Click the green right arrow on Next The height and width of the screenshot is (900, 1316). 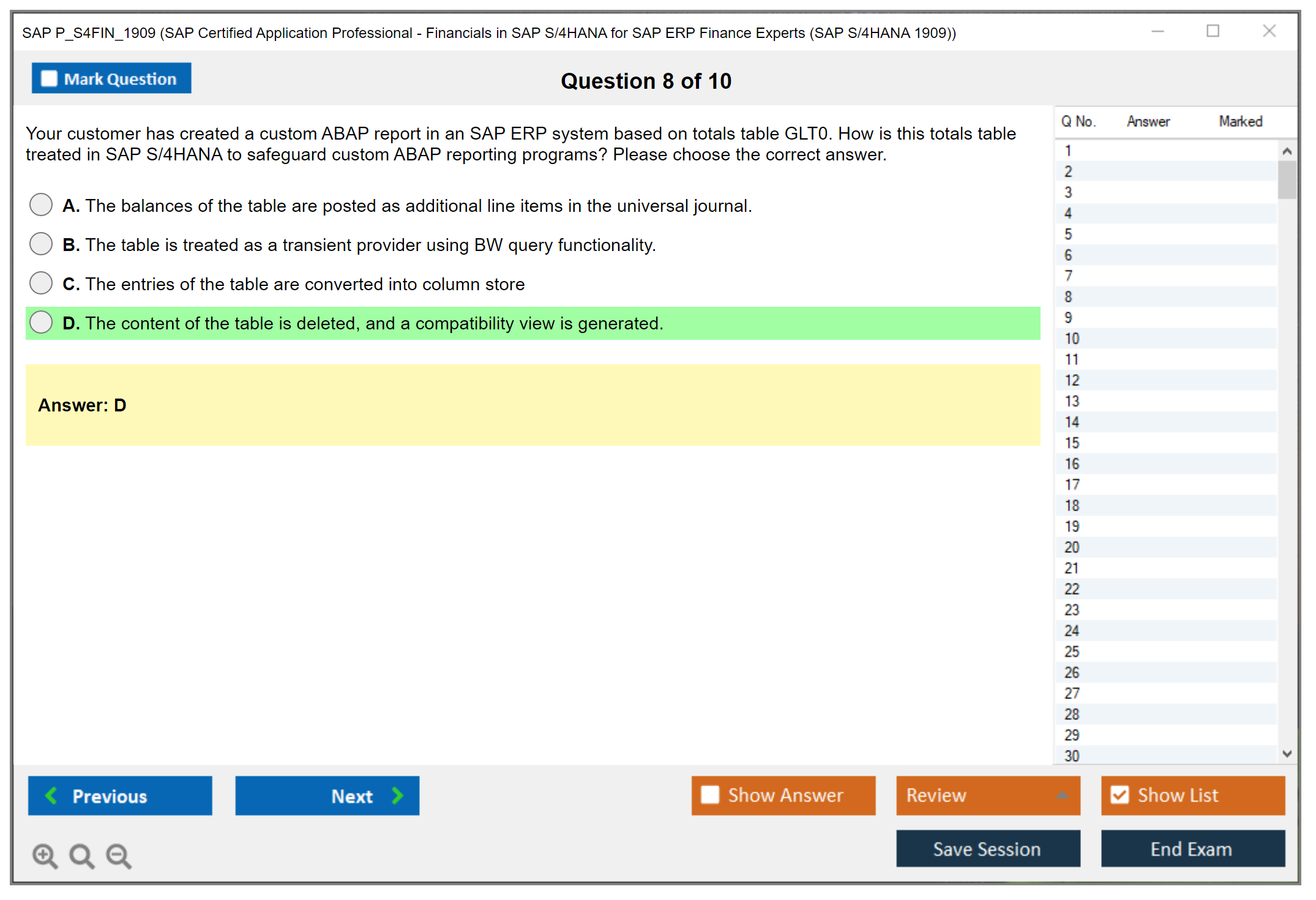tap(397, 796)
